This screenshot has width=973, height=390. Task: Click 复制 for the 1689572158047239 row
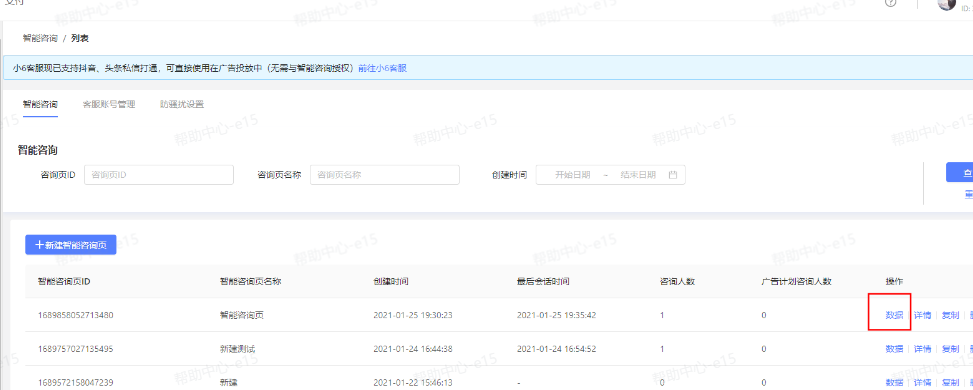[951, 383]
